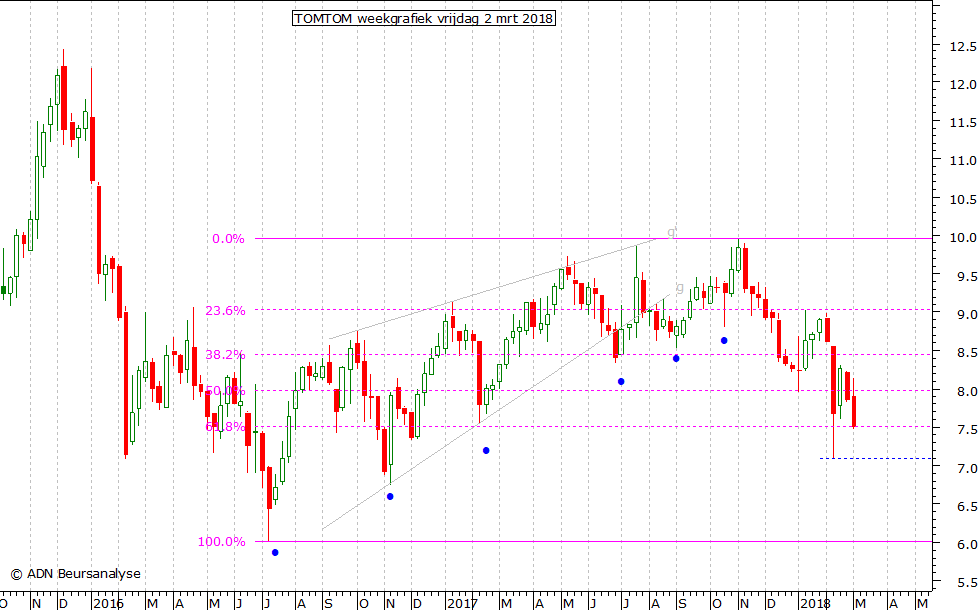The height and width of the screenshot is (610, 980).
Task: Select the blue dot just below the 38.2% line
Action: coord(676,359)
